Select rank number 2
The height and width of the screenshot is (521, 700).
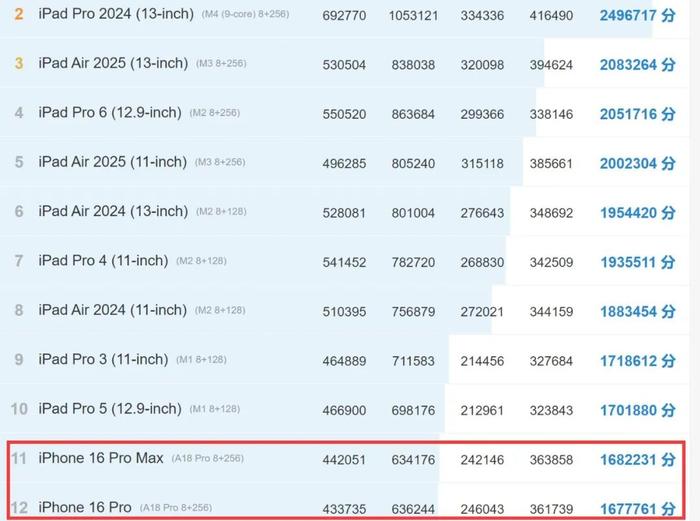[x=18, y=14]
